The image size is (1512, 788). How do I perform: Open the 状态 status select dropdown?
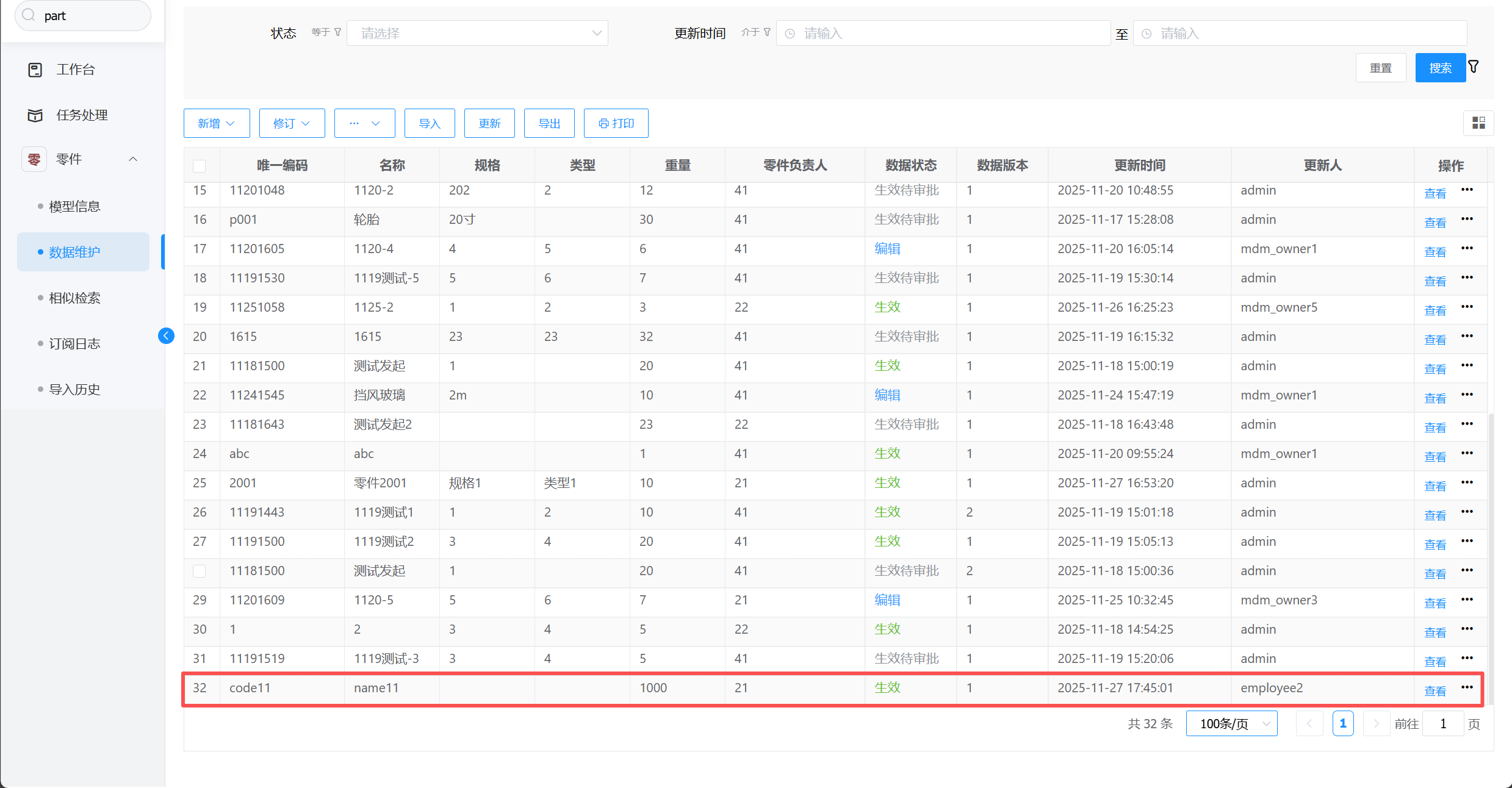(477, 34)
